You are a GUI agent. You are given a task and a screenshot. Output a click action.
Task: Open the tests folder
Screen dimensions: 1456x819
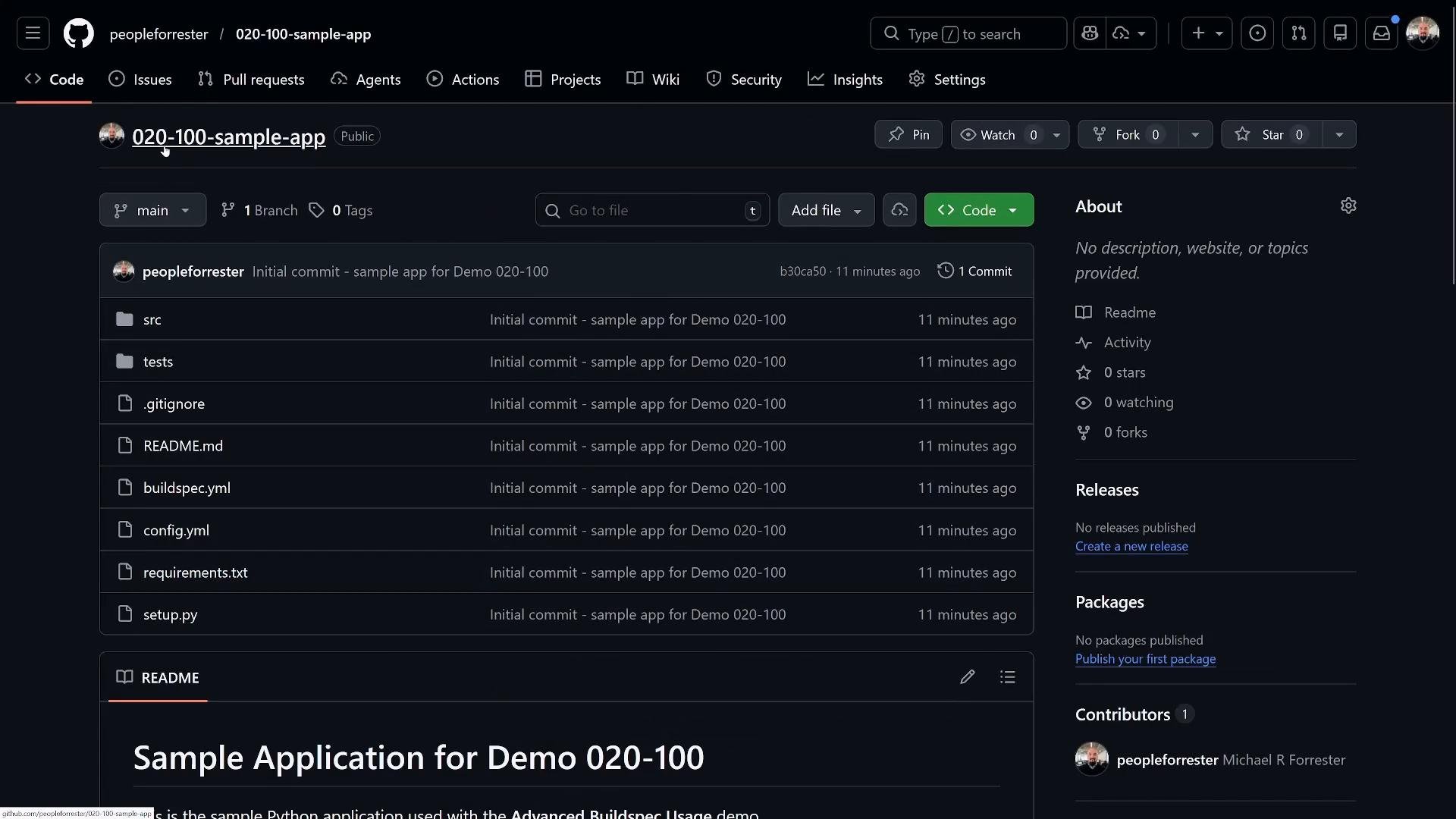(158, 362)
